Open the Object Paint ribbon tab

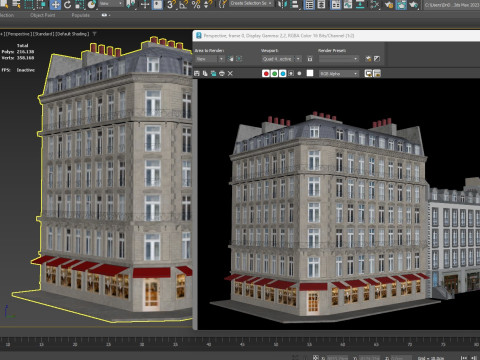[x=43, y=15]
